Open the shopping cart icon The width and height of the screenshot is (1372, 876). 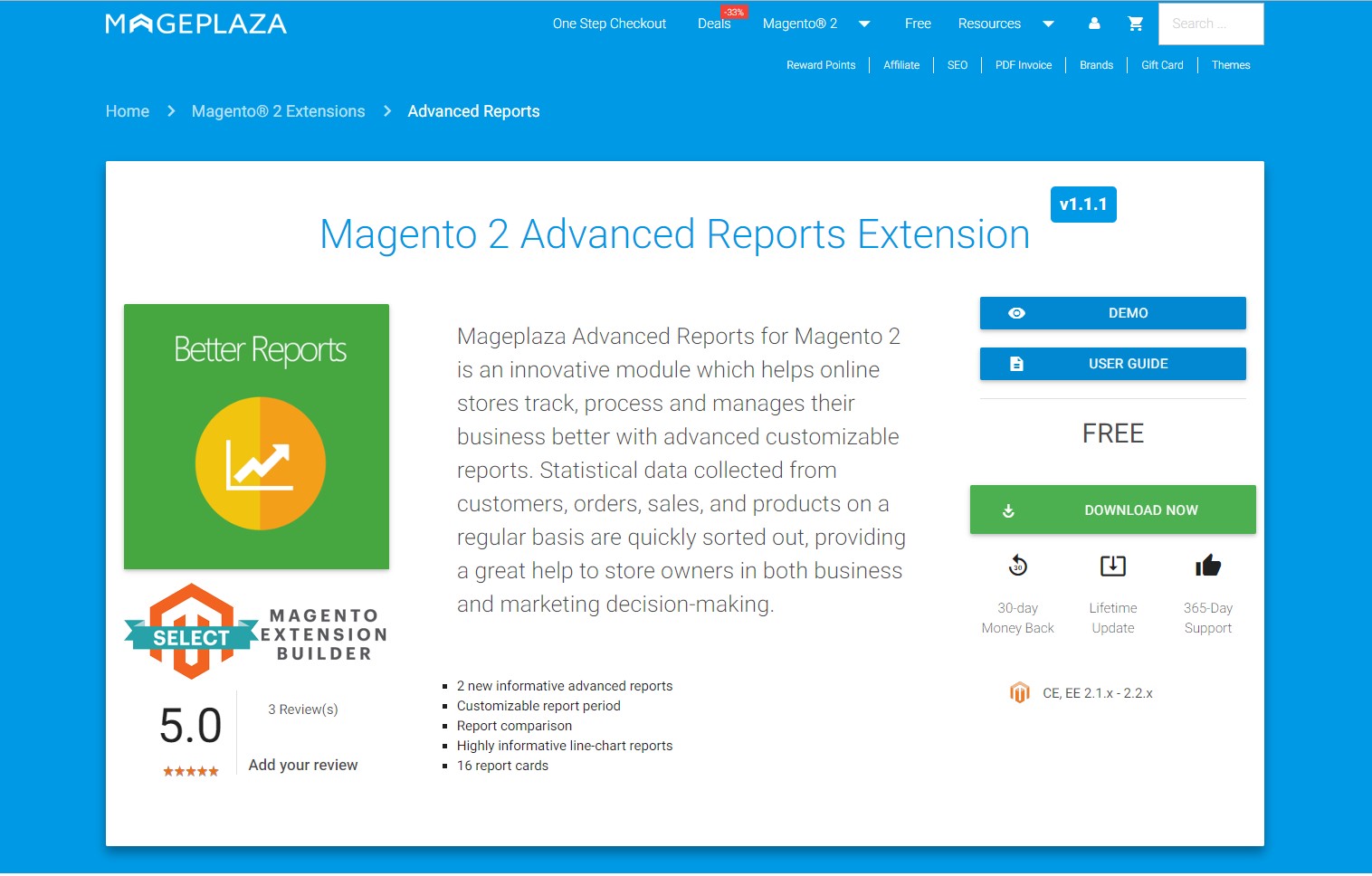tap(1135, 24)
